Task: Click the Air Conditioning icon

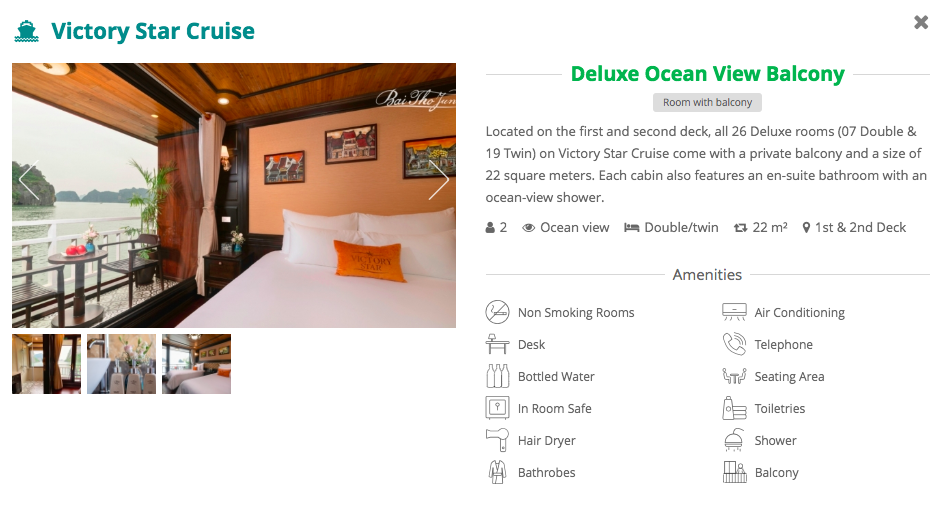Action: coord(734,312)
